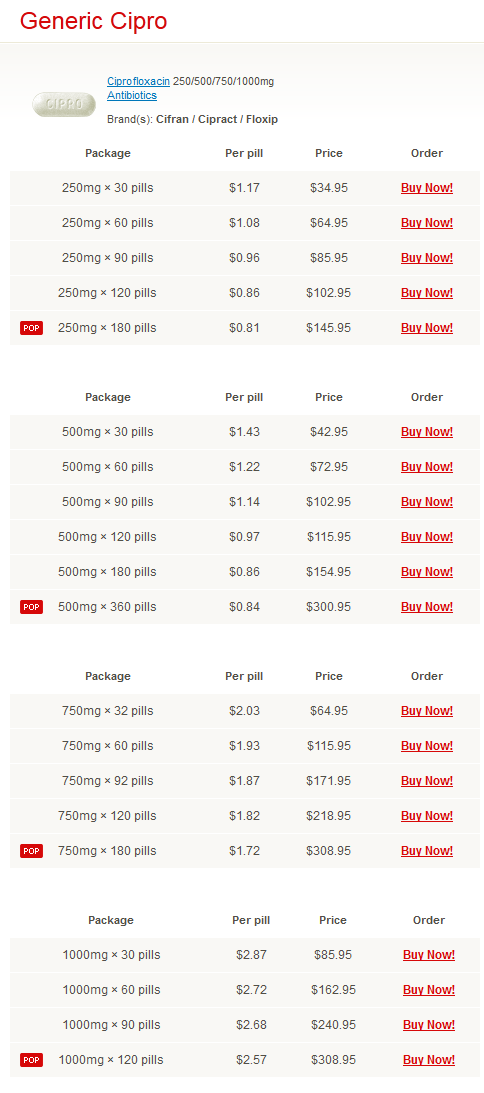The width and height of the screenshot is (484, 1093).
Task: Buy Now for 250mg × 180 pills
Action: click(427, 327)
